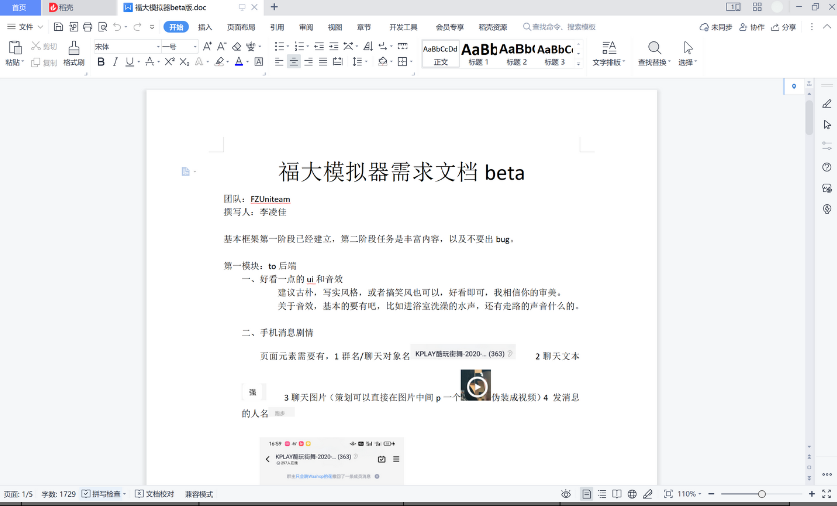Open the font name dropdown showing 宋体
Screen dimensions: 837x506
pyautogui.click(x=125, y=46)
